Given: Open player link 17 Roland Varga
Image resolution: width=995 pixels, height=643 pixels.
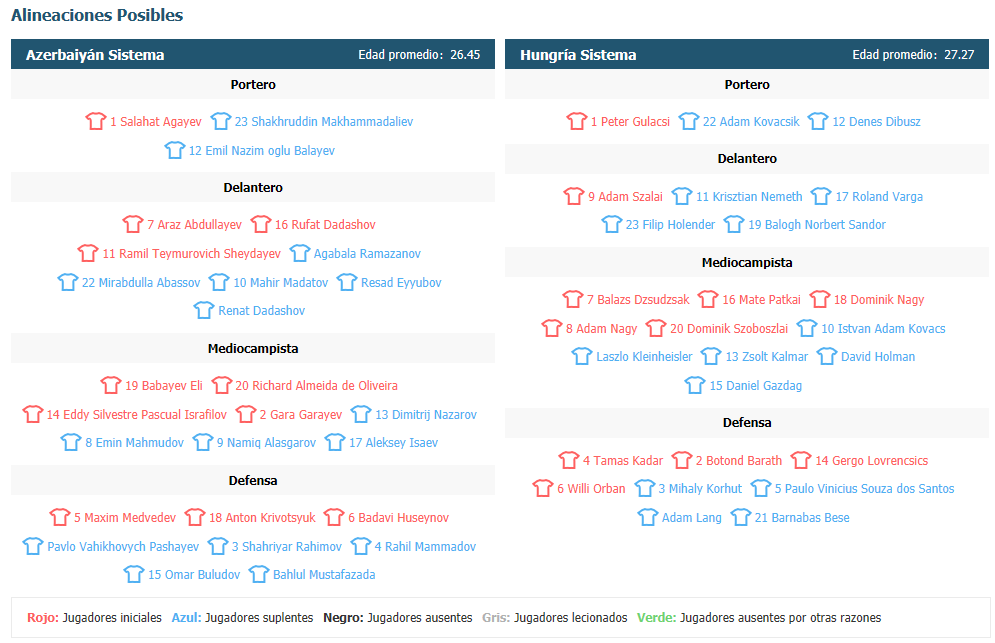Looking at the screenshot, I should [879, 196].
